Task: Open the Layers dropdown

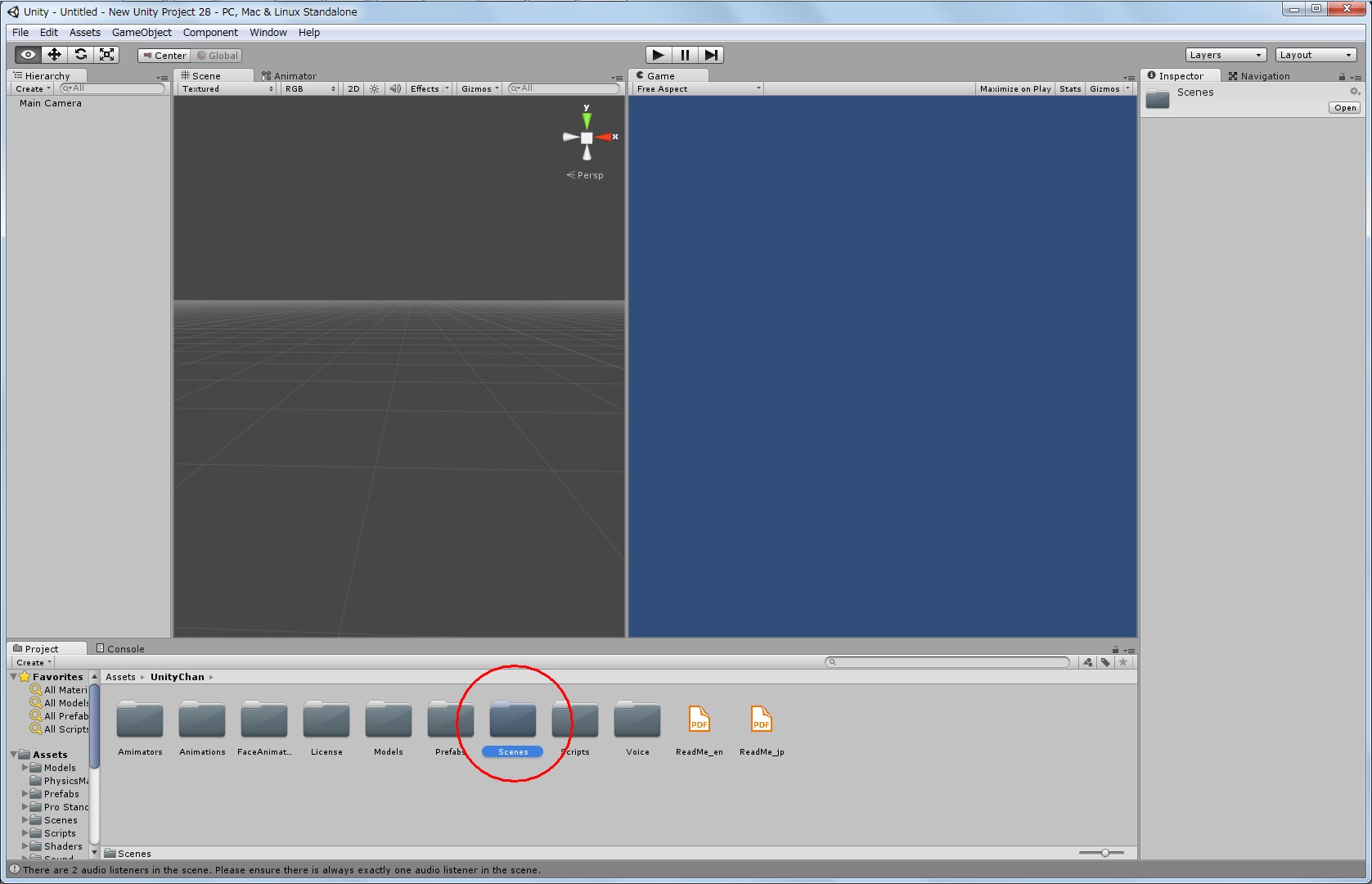Action: coord(1226,55)
